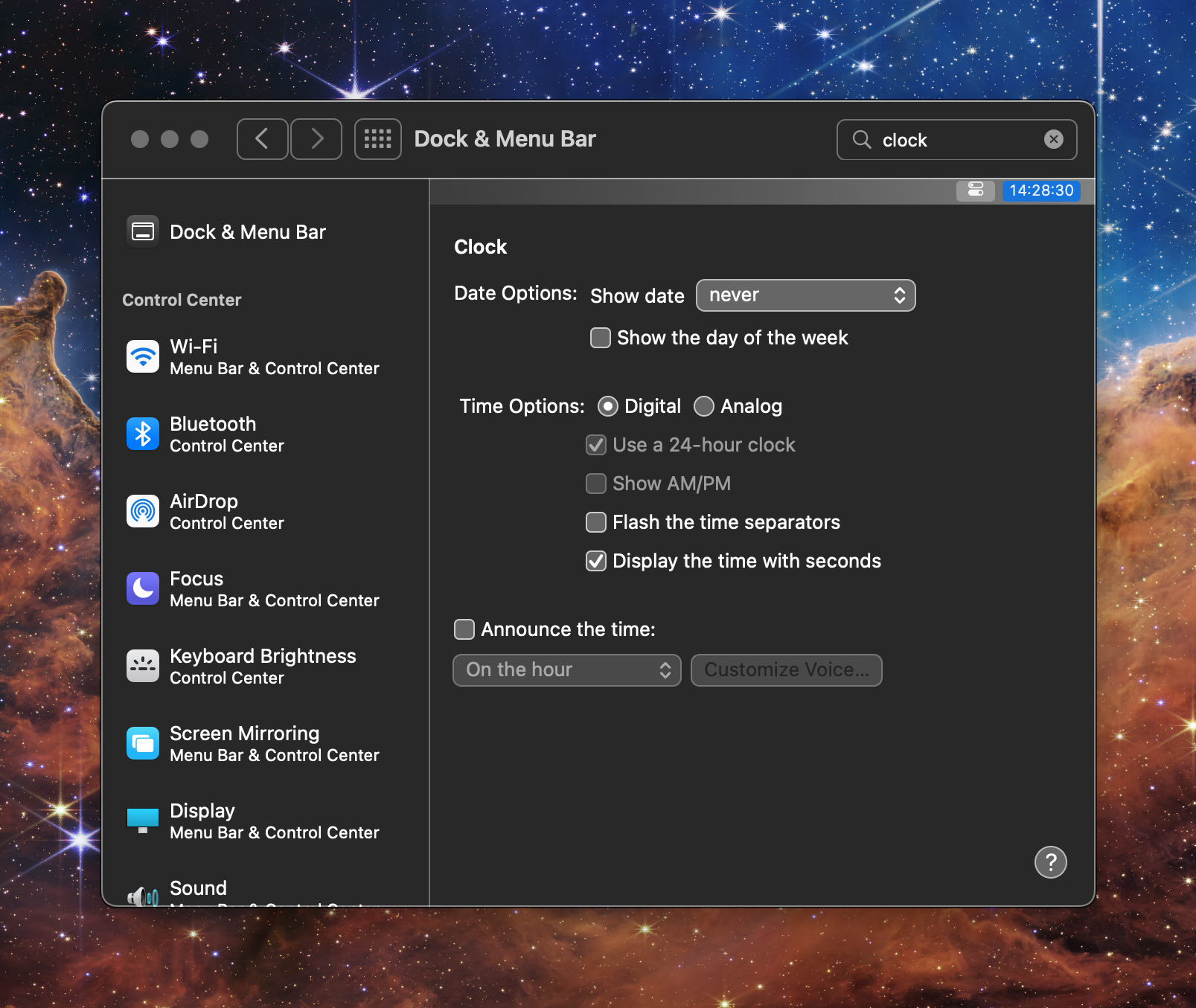This screenshot has width=1196, height=1008.
Task: Enable Announce the time checkbox
Action: (464, 629)
